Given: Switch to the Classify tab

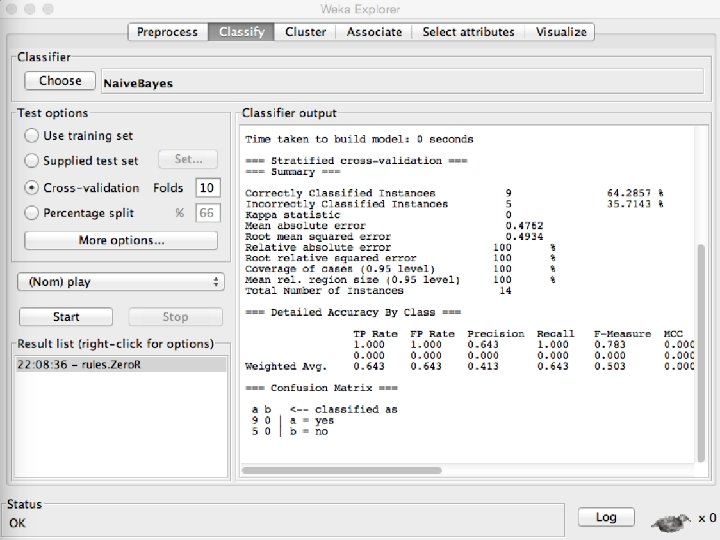Looking at the screenshot, I should (242, 32).
